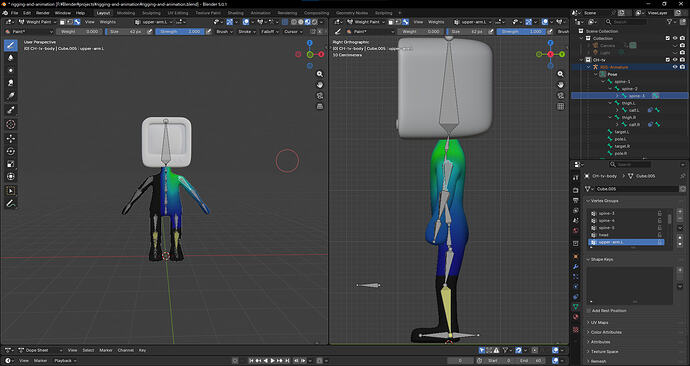The height and width of the screenshot is (366, 690).
Task: Select the Annotate tool
Action: tap(11, 204)
